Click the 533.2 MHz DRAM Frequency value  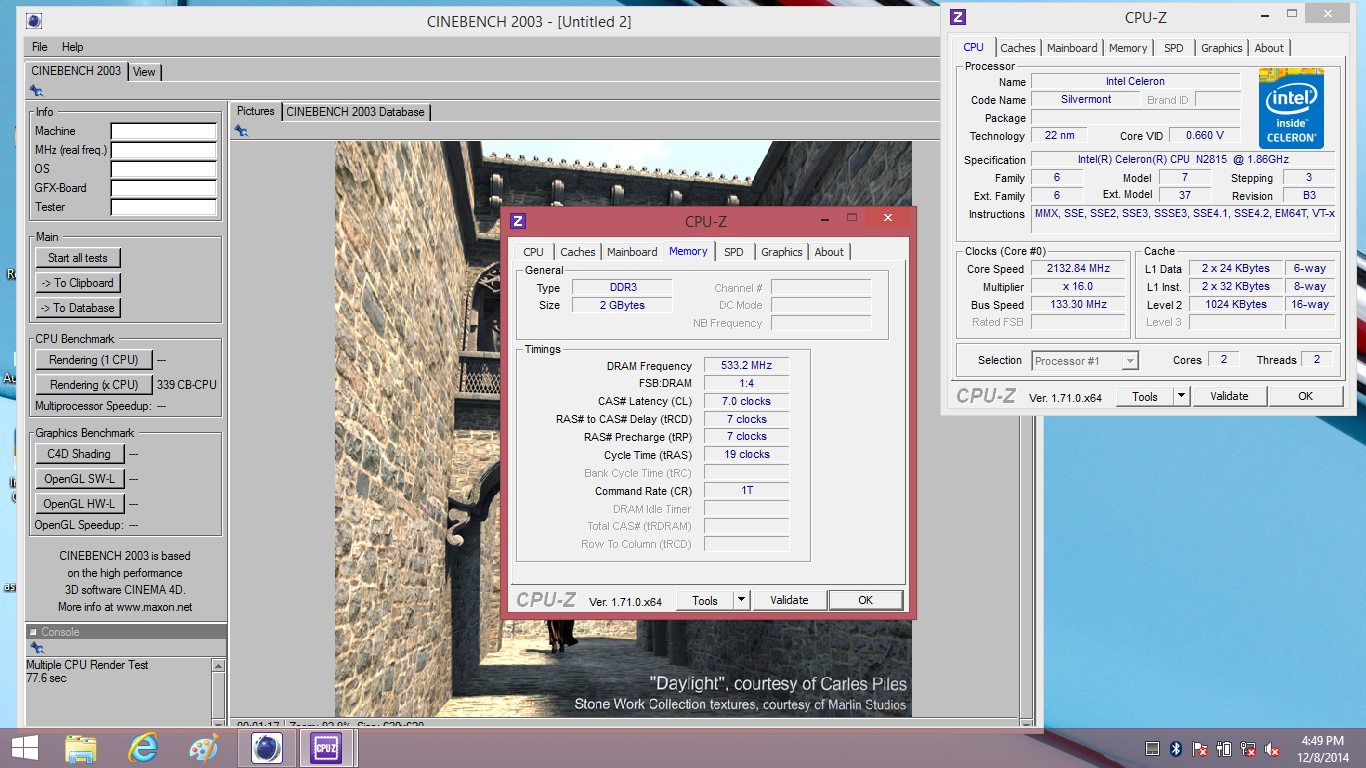(747, 366)
